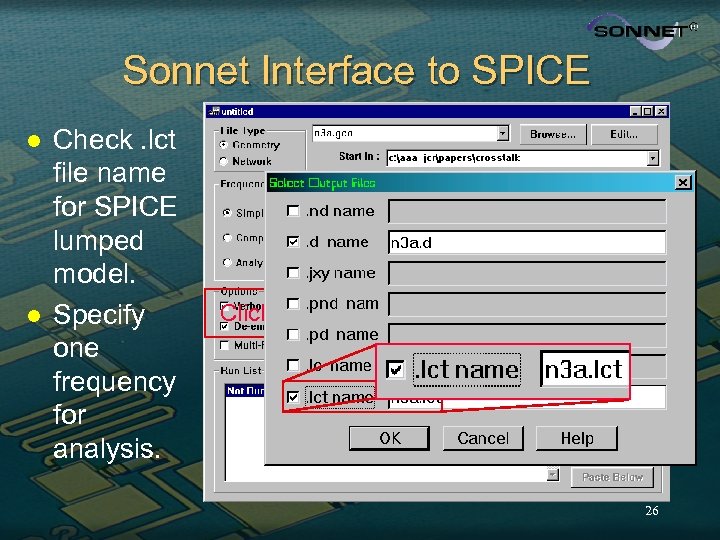Click the Start In path field

click(x=517, y=158)
